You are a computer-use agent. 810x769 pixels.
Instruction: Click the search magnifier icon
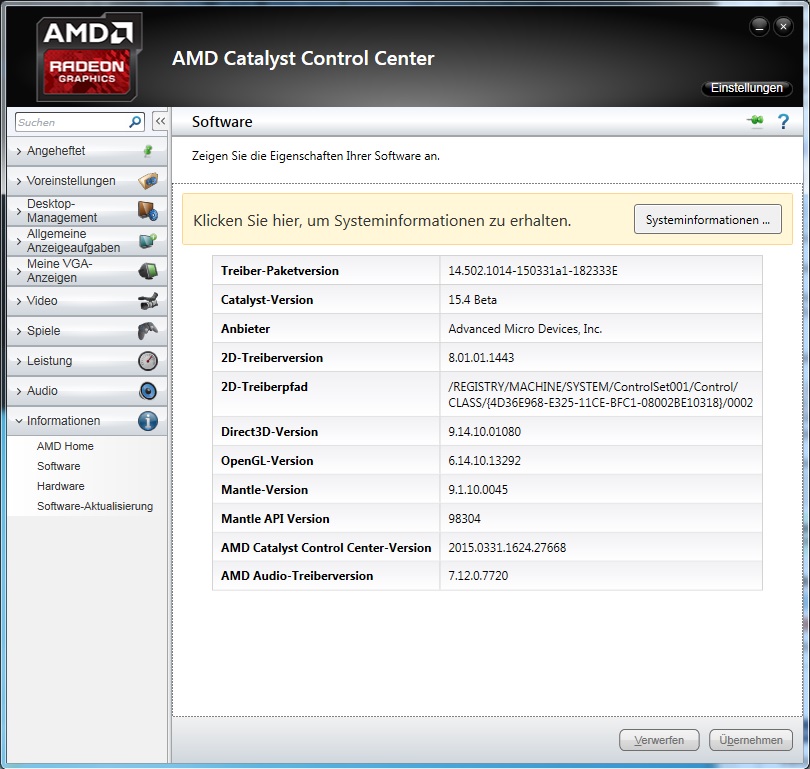(135, 122)
